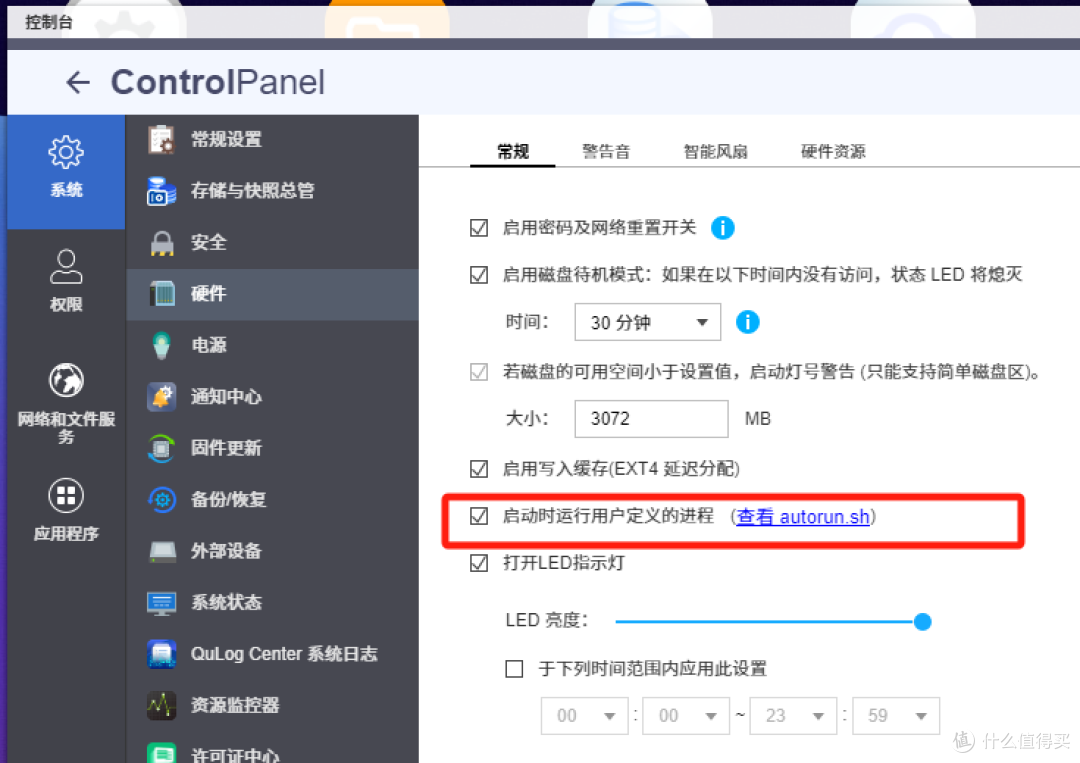Open the 30 分钟 time dropdown
This screenshot has height=763, width=1080.
[647, 322]
